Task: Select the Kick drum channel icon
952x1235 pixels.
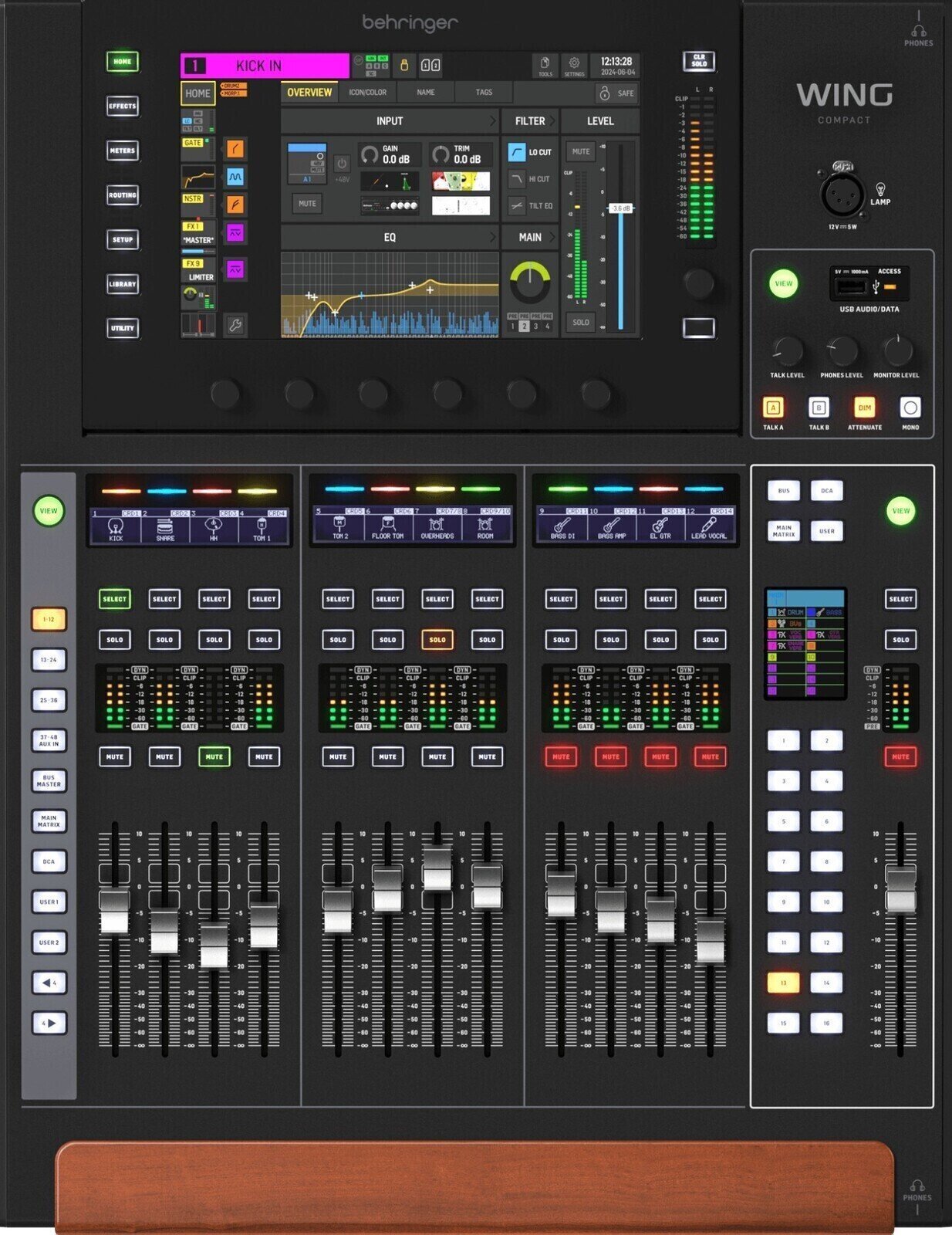Action: coord(116,527)
